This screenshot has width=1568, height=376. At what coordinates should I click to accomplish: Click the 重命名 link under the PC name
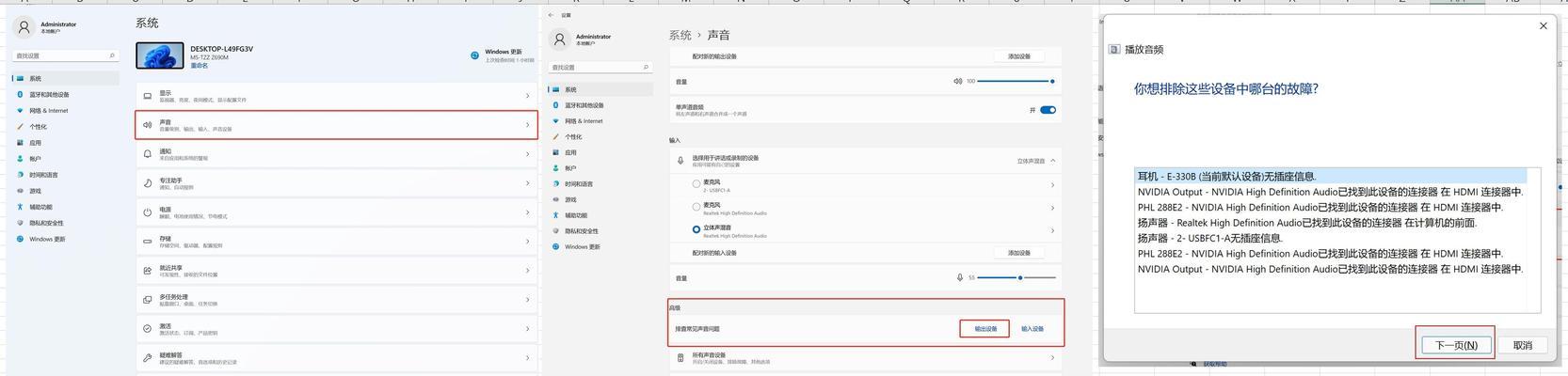[x=200, y=66]
